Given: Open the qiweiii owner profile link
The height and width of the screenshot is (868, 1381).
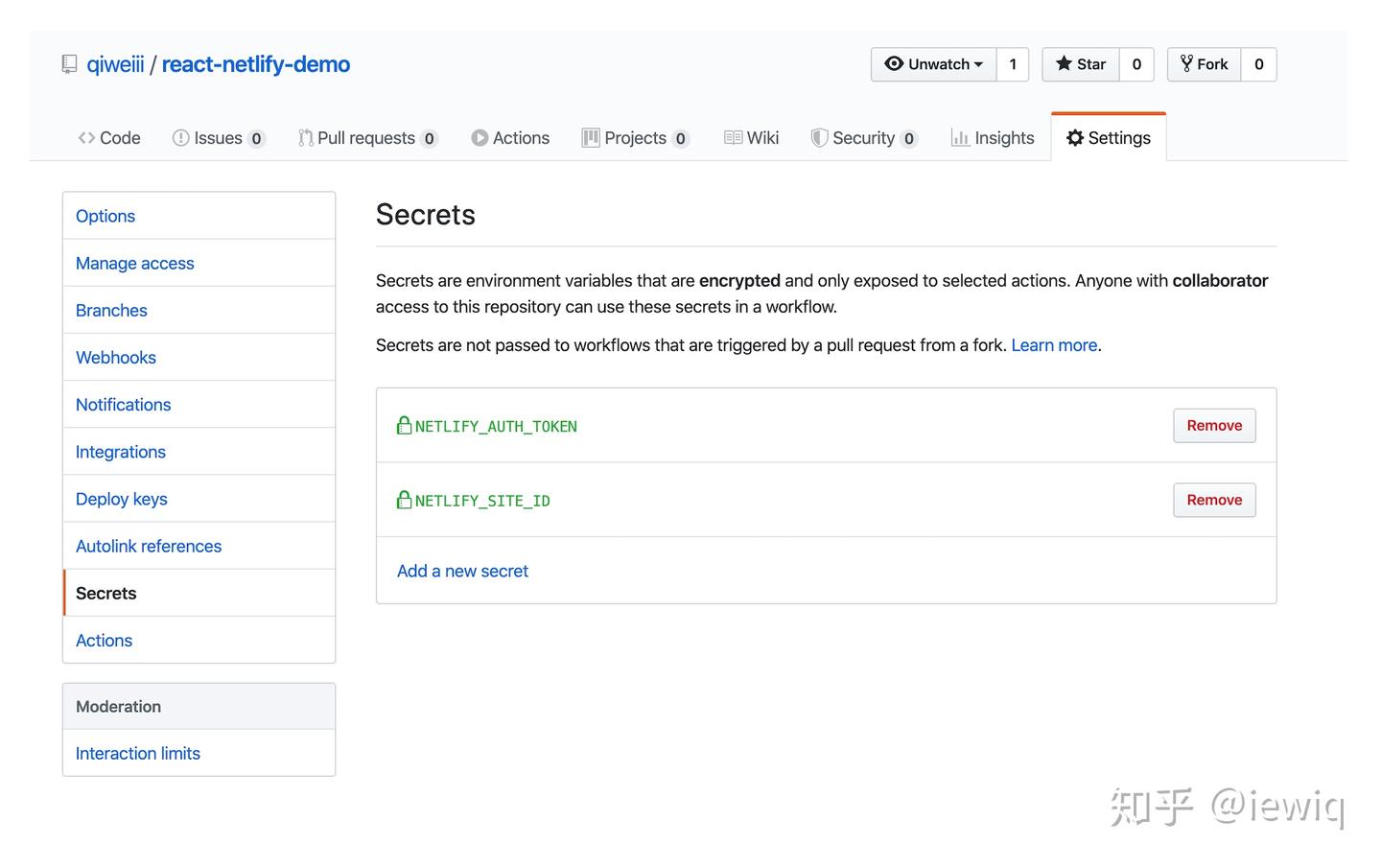Looking at the screenshot, I should tap(115, 64).
